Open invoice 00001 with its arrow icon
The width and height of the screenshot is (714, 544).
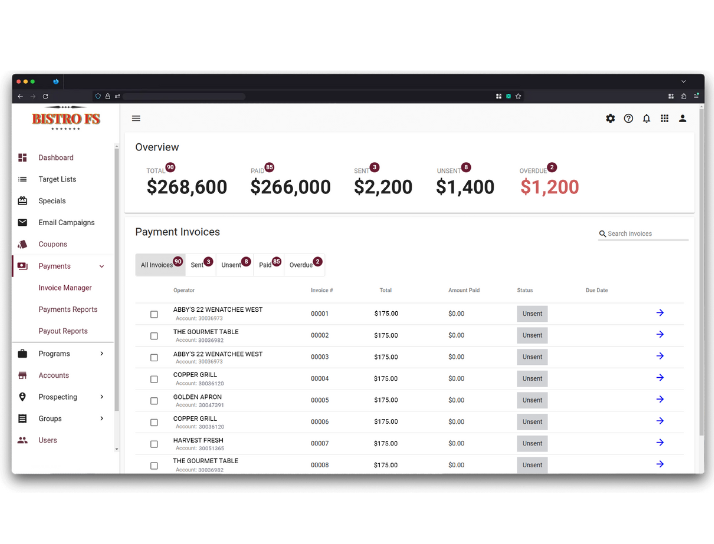660,313
